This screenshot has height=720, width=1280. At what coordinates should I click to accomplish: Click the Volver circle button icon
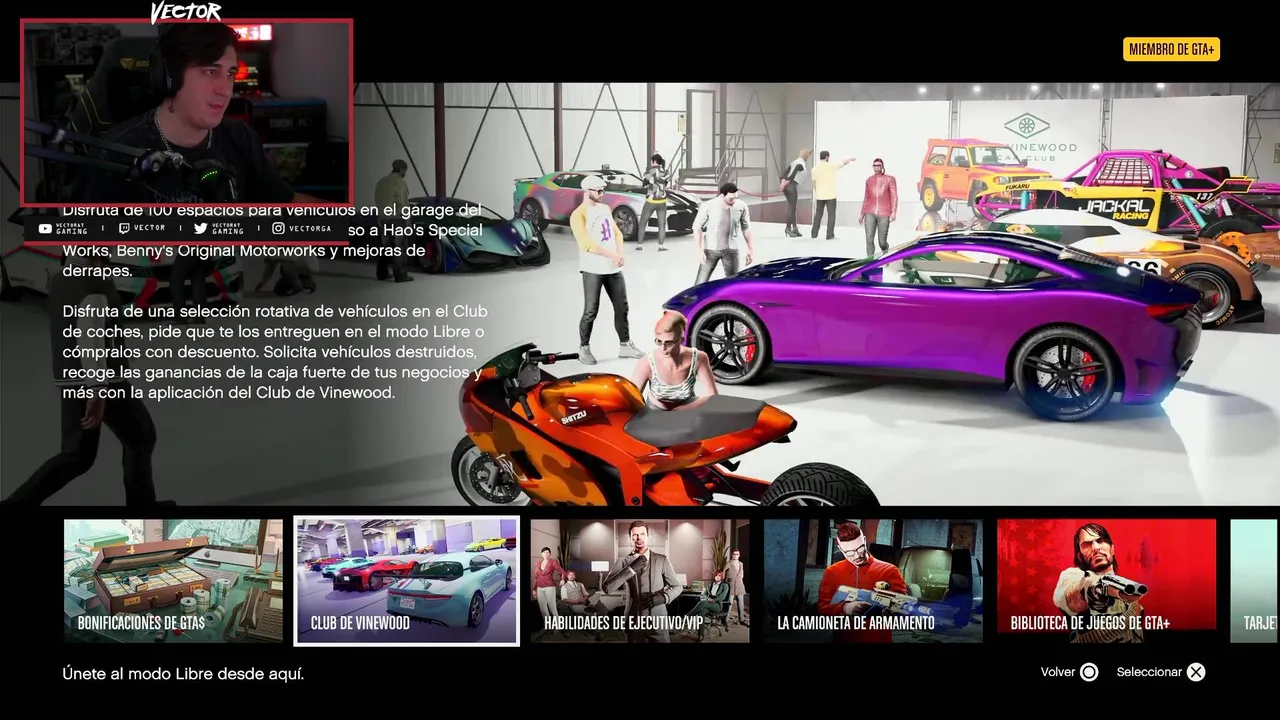pos(1089,672)
